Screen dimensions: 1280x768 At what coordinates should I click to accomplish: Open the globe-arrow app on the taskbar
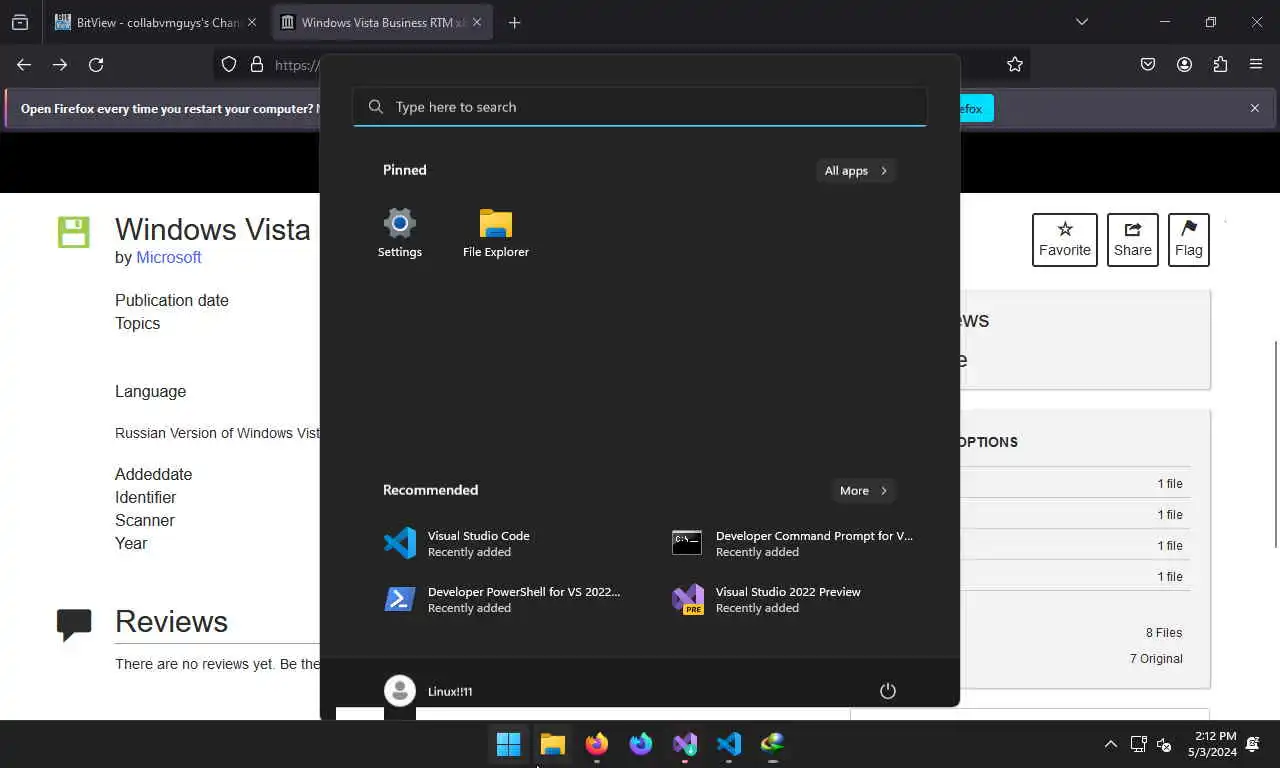tap(773, 744)
